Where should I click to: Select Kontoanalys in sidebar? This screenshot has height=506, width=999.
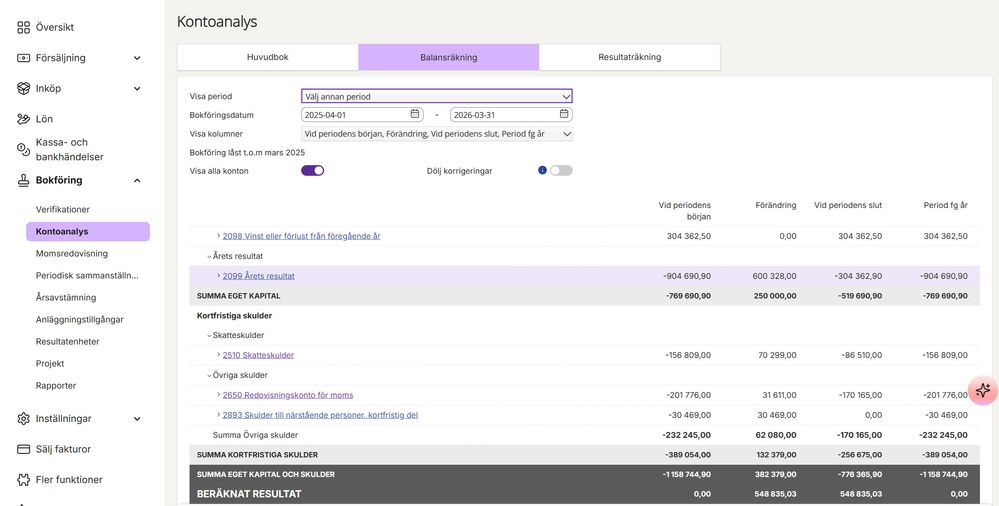(88, 231)
